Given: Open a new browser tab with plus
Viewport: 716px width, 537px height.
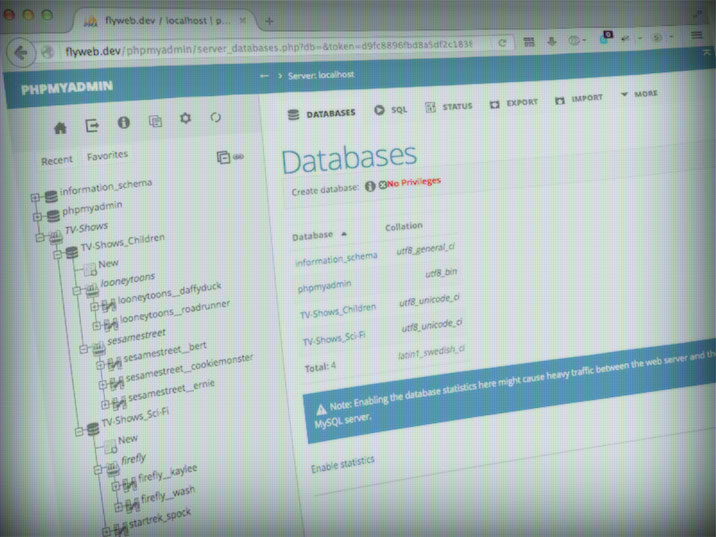Looking at the screenshot, I should (269, 21).
